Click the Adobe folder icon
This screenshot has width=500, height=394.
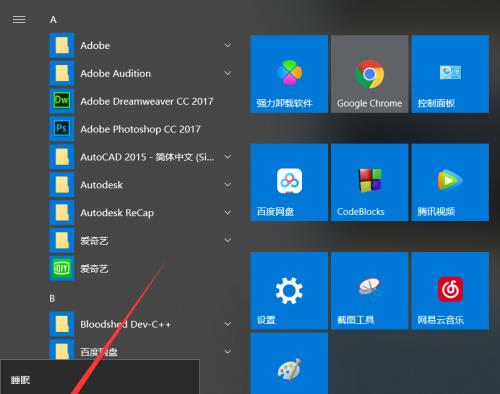coord(62,45)
